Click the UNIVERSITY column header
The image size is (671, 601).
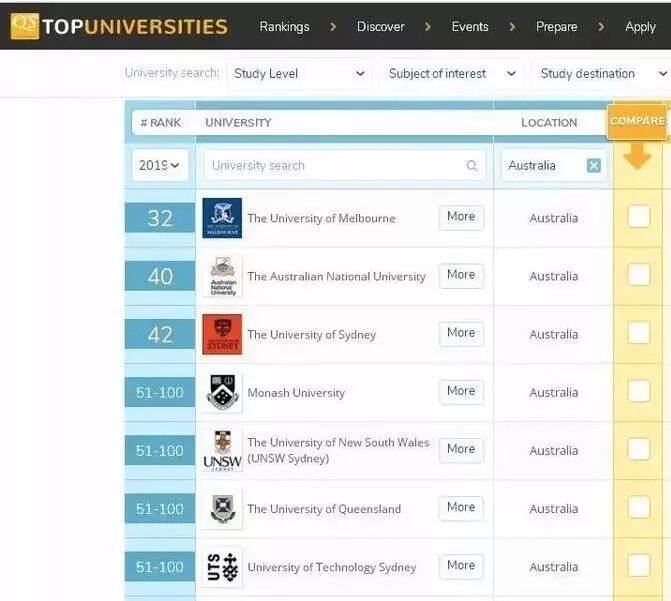coord(238,123)
